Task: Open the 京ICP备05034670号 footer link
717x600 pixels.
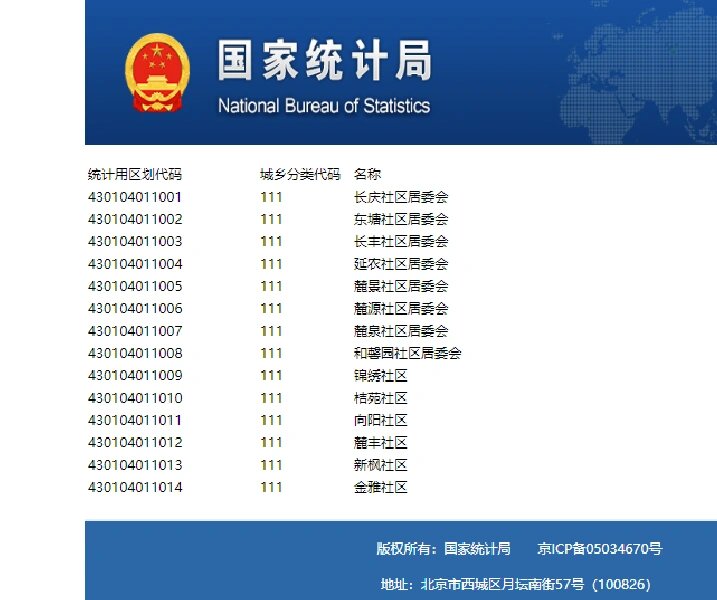Action: [x=599, y=548]
